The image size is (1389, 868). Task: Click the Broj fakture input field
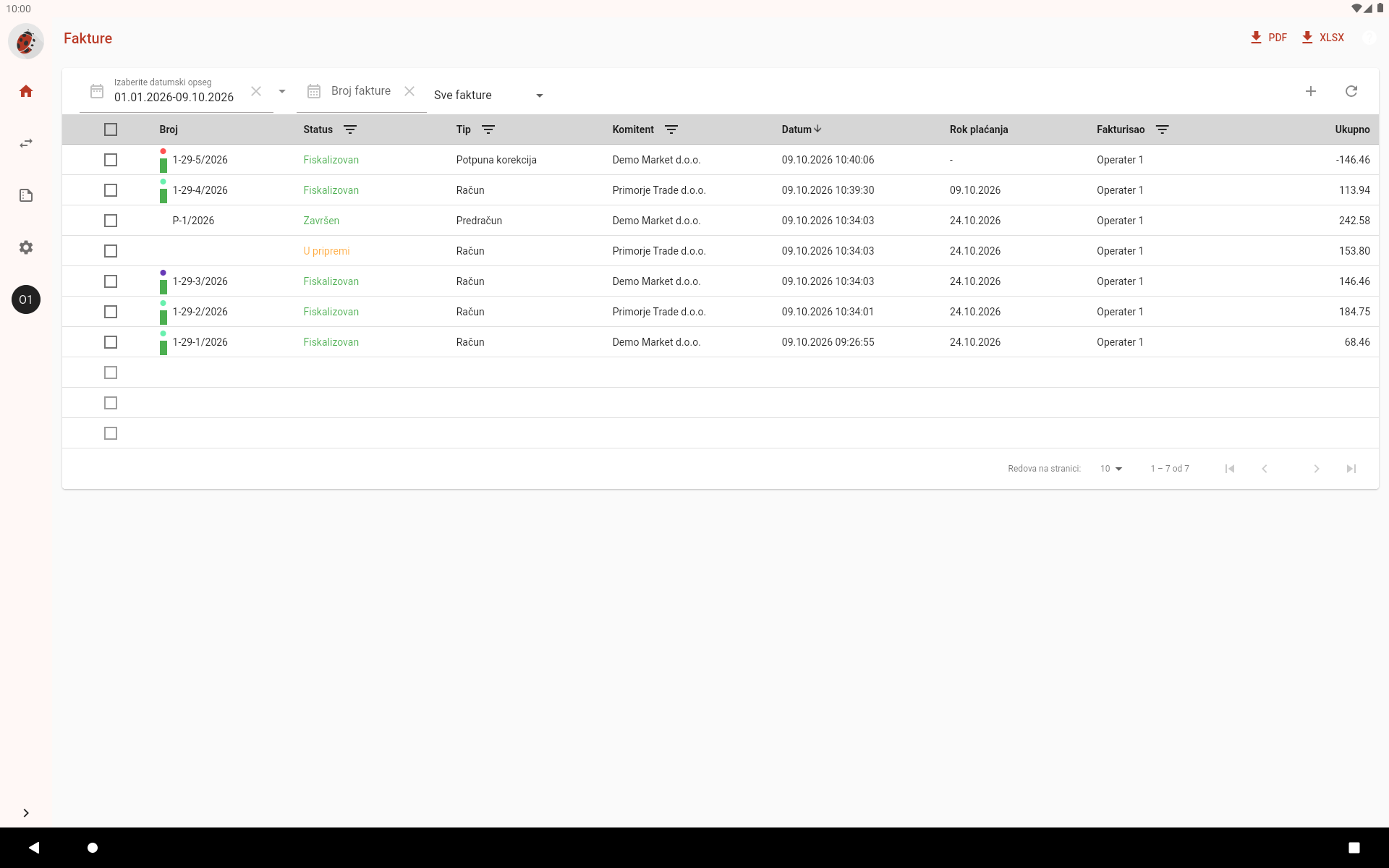[361, 91]
